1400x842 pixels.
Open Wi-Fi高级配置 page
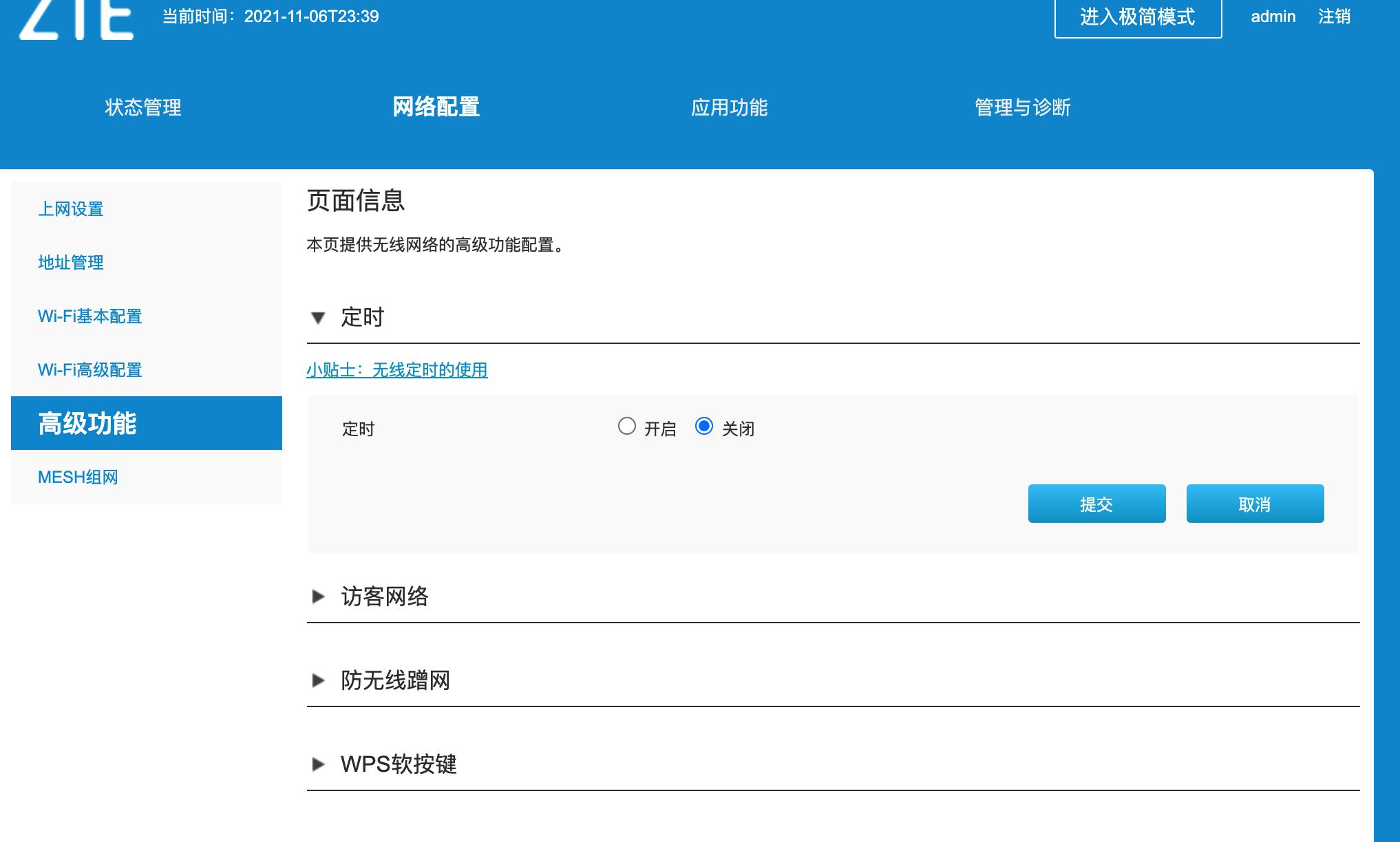90,370
